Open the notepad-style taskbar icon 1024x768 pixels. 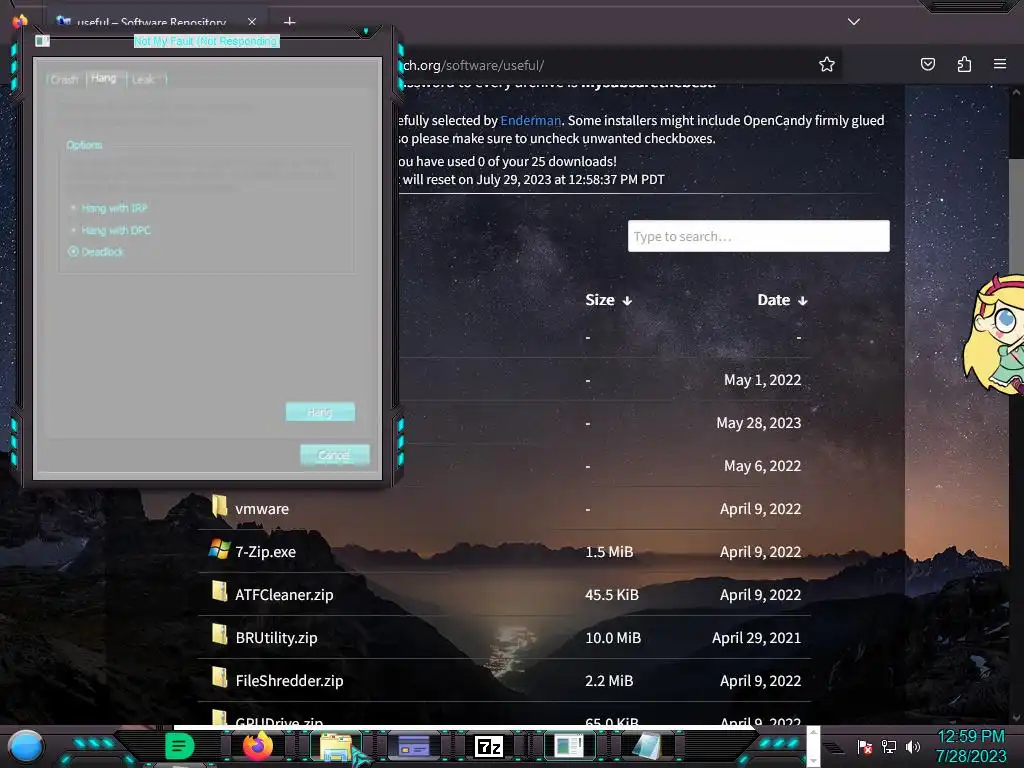(646, 746)
